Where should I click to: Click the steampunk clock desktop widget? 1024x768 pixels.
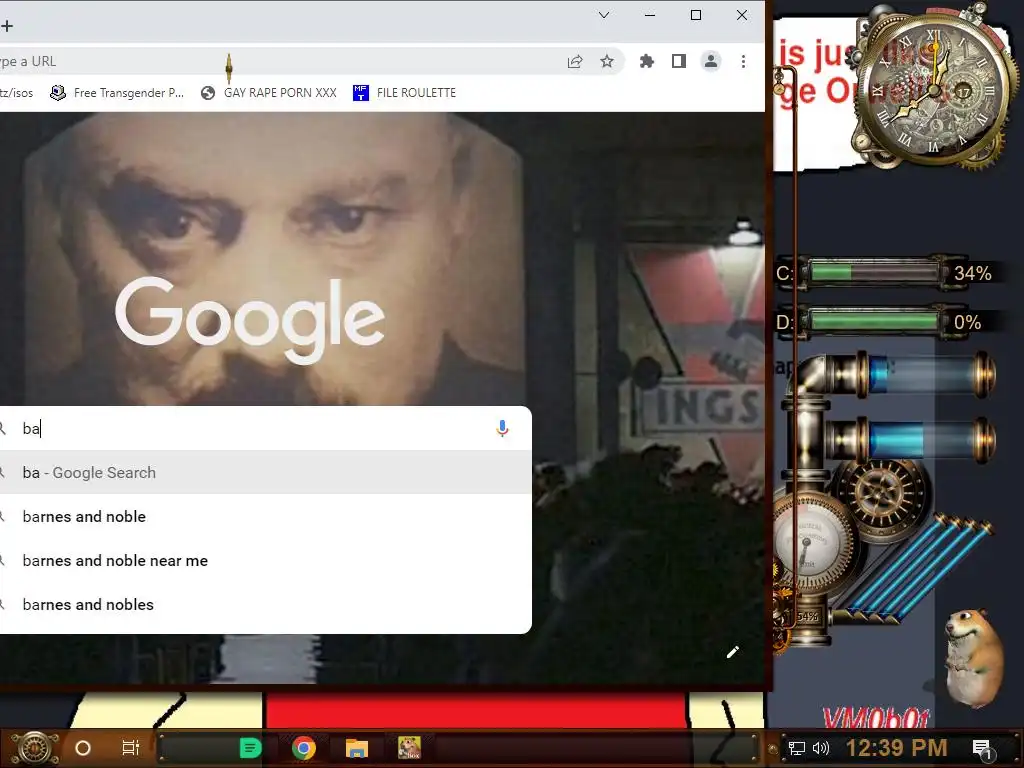[934, 88]
